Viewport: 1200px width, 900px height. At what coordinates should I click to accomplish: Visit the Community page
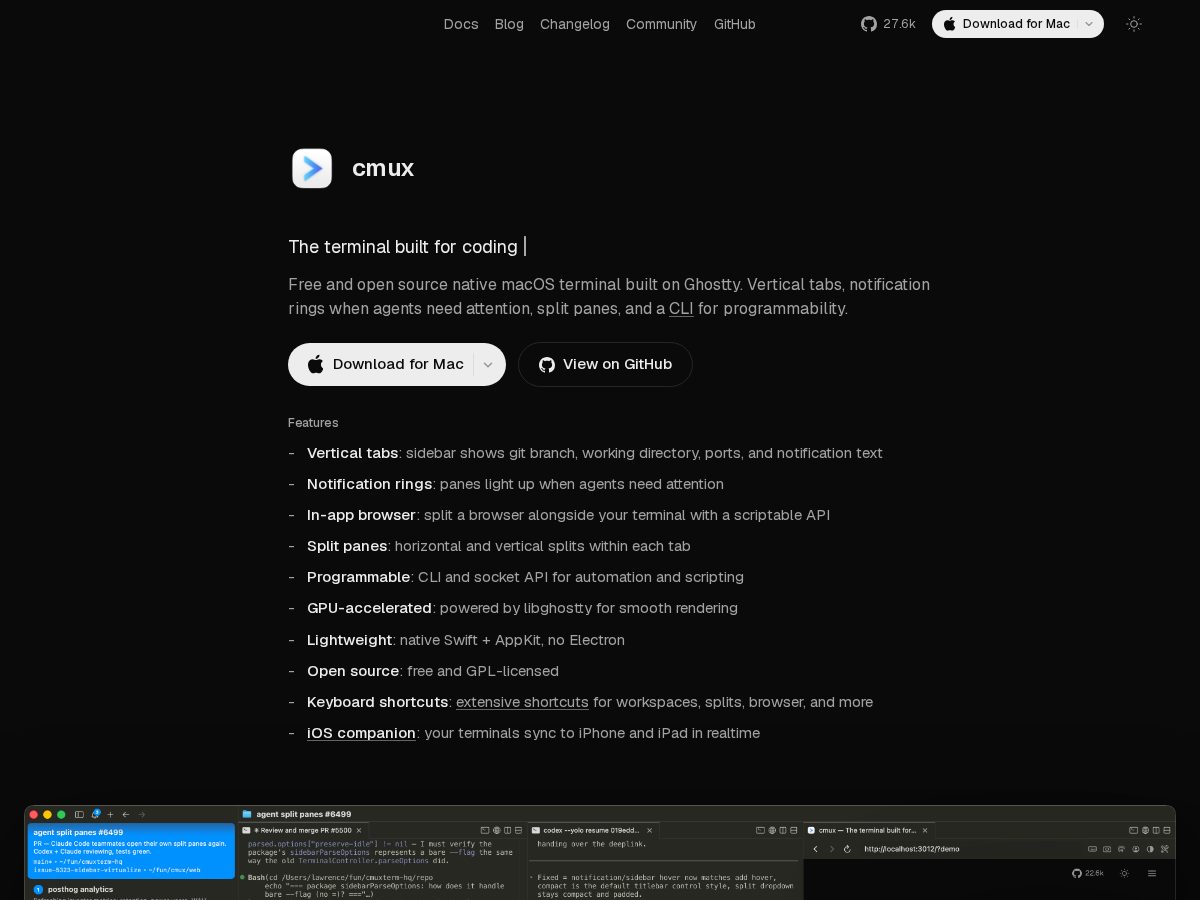point(661,24)
